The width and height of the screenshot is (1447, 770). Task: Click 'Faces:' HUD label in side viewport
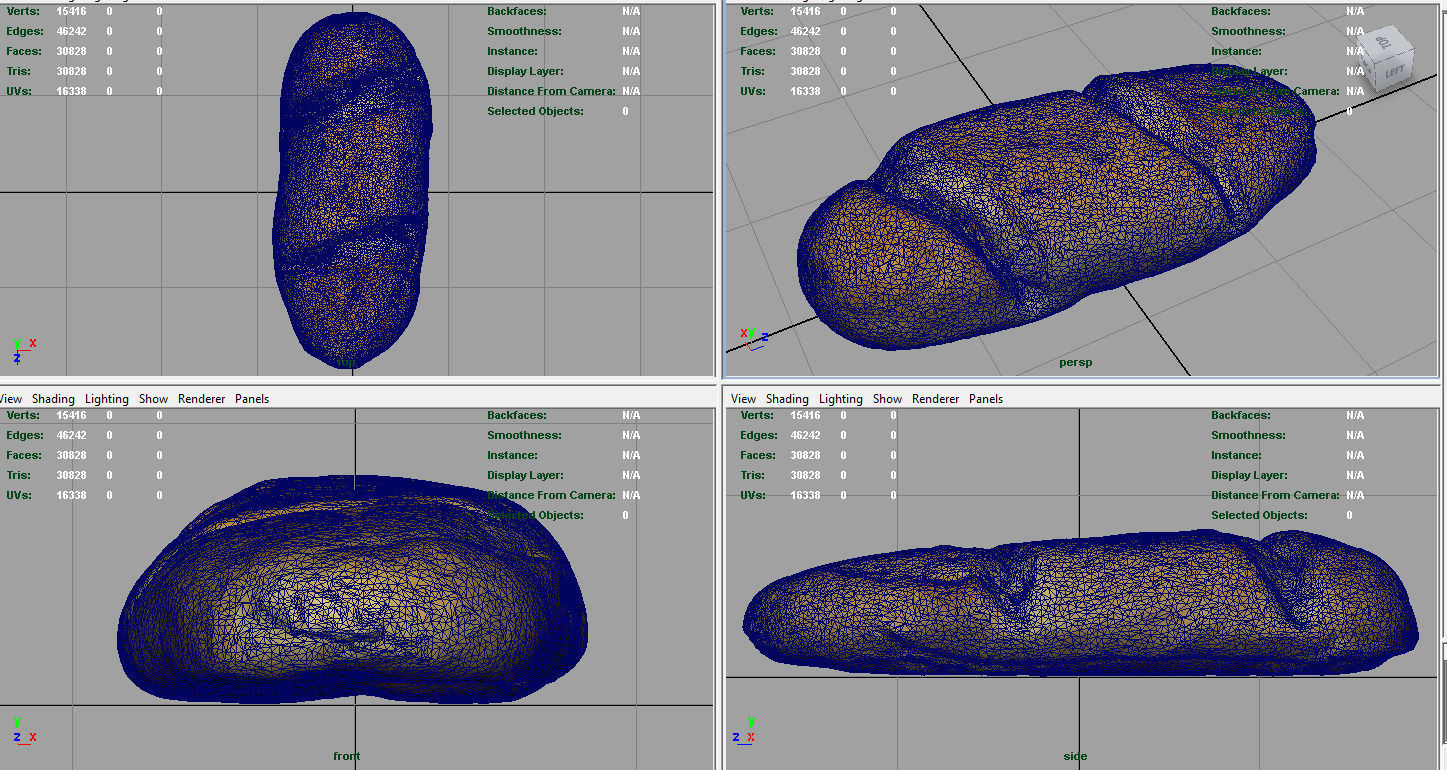coord(758,455)
